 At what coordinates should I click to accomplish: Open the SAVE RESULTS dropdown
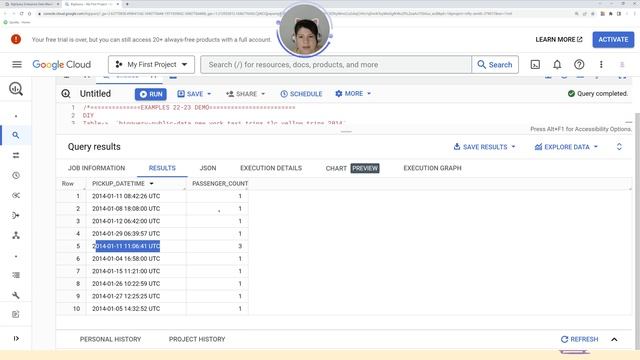[x=484, y=147]
